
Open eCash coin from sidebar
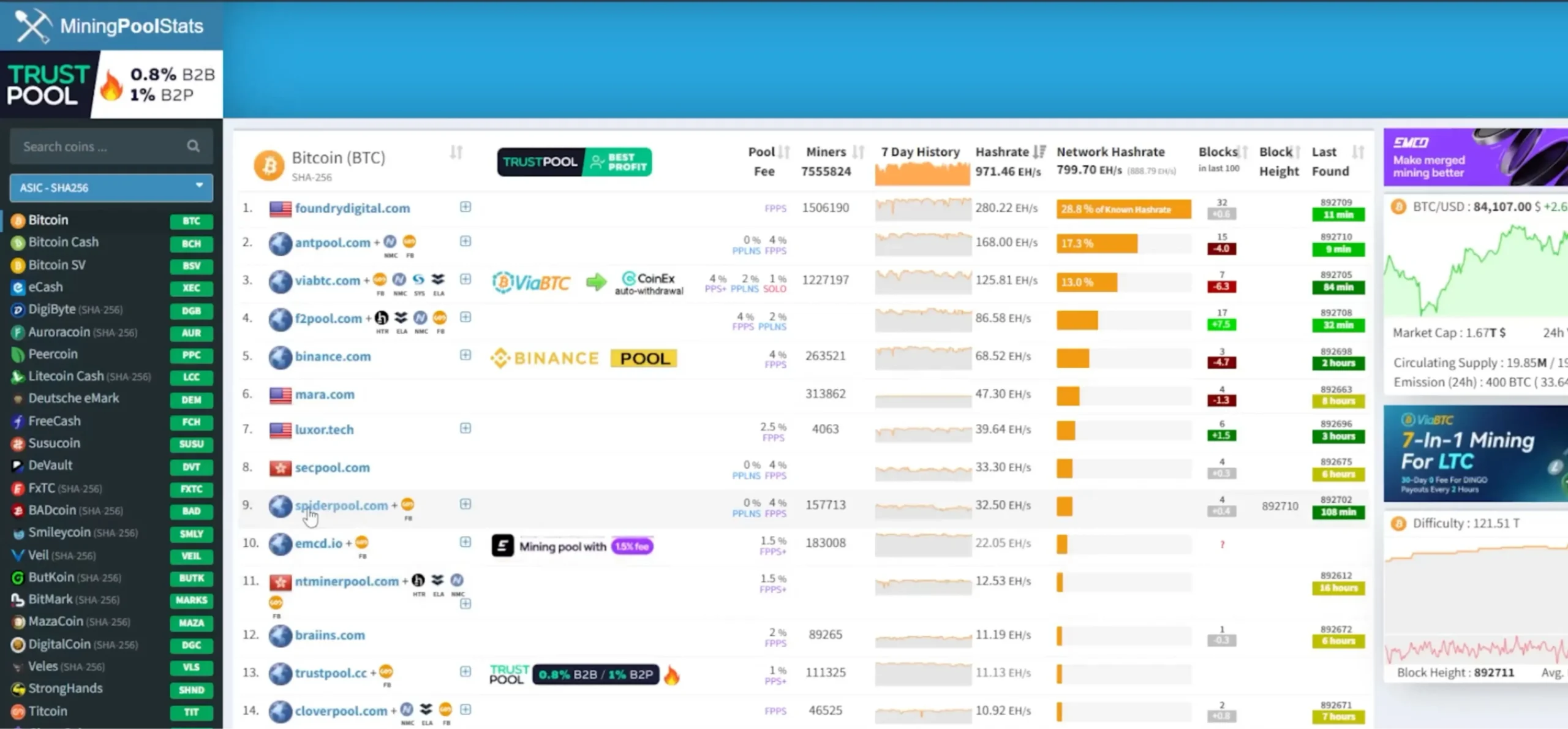[45, 287]
